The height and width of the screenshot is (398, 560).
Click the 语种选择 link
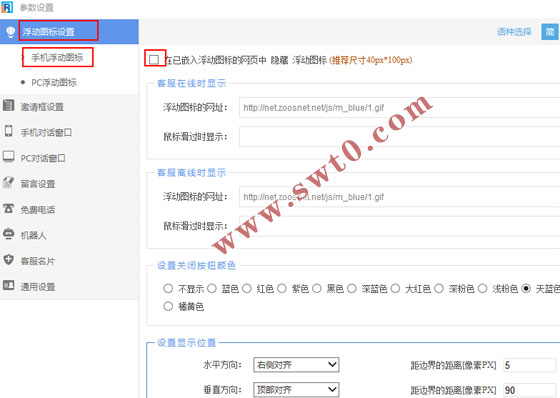(514, 32)
